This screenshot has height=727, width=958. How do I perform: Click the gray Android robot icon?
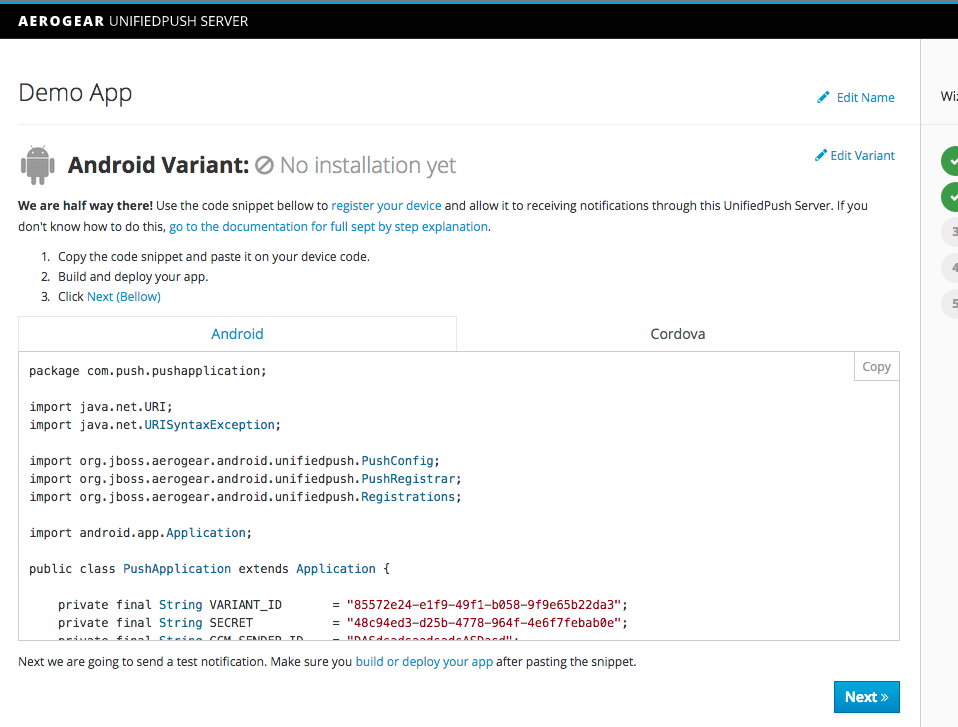tap(39, 164)
